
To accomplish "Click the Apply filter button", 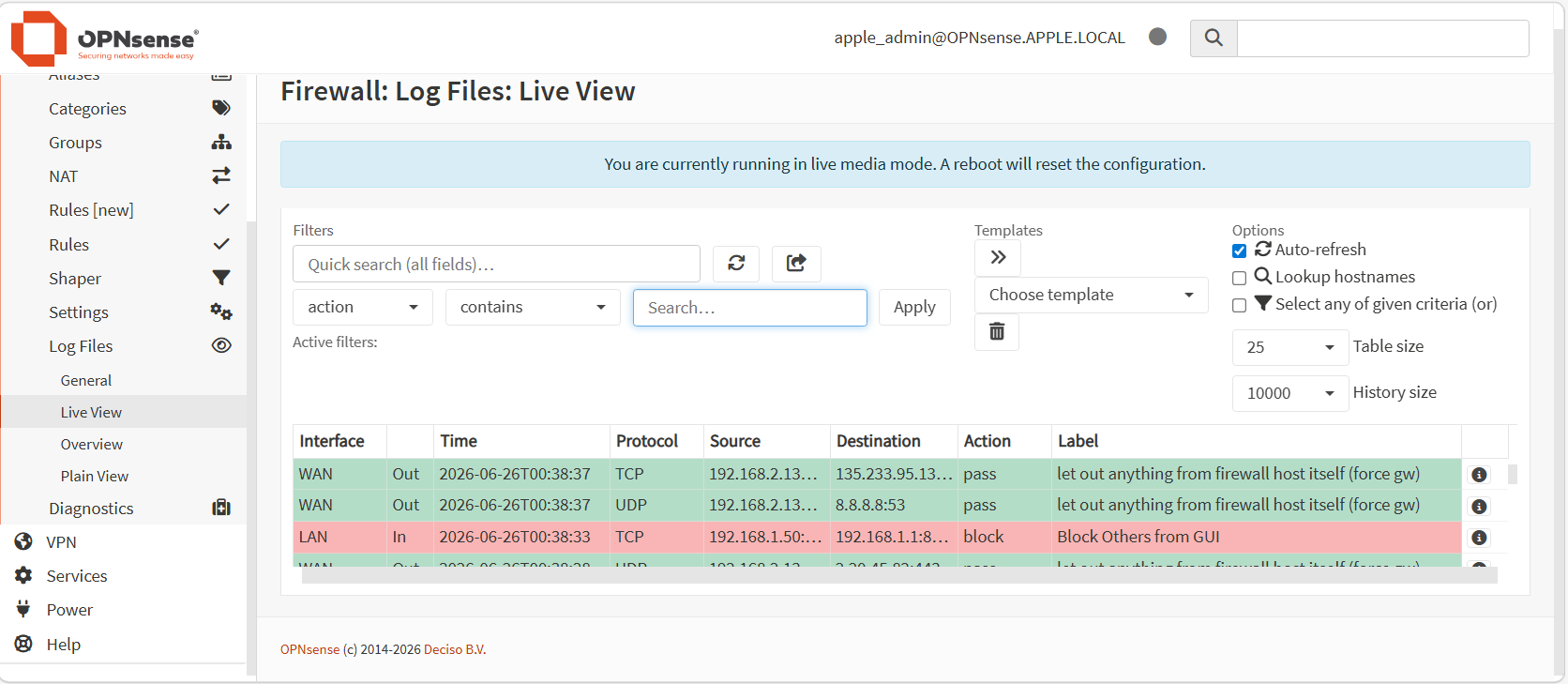I will point(914,308).
